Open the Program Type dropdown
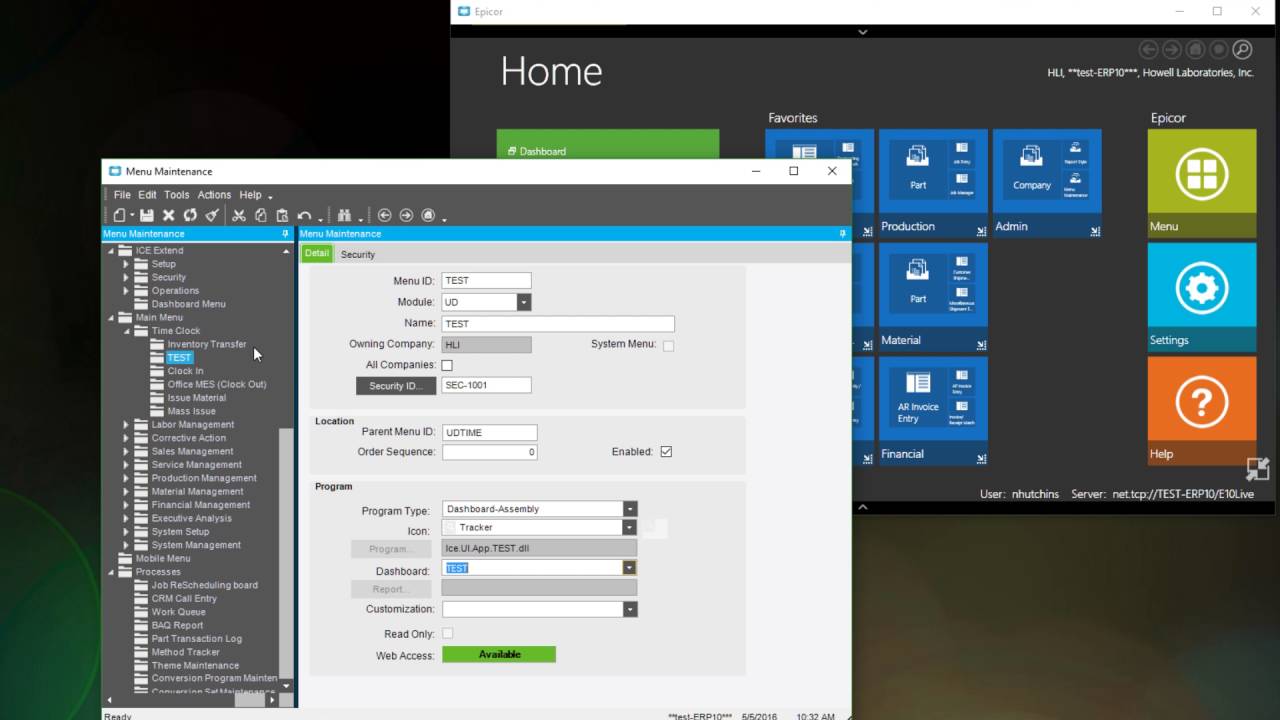1280x720 pixels. coord(629,509)
